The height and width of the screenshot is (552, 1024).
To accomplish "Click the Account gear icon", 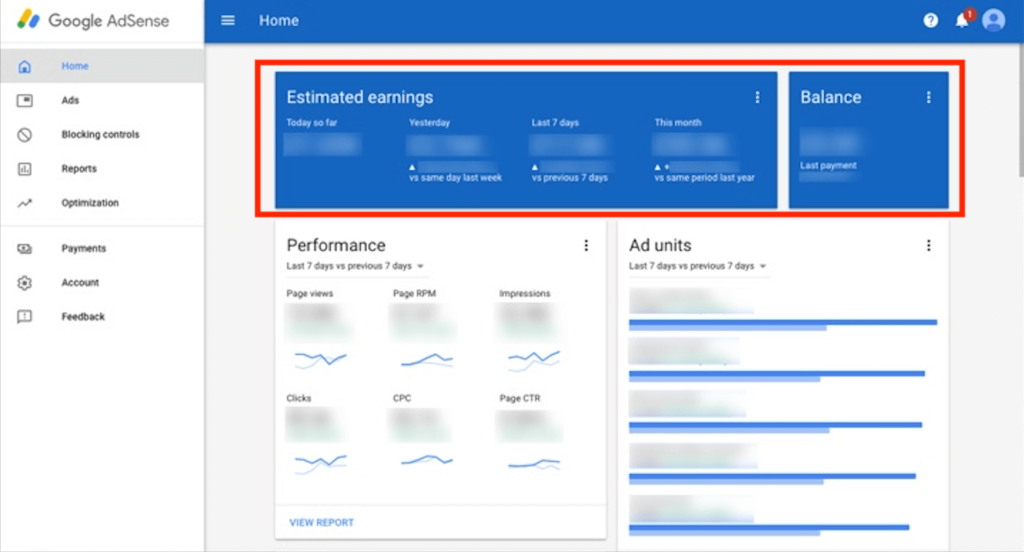I will click(x=25, y=283).
